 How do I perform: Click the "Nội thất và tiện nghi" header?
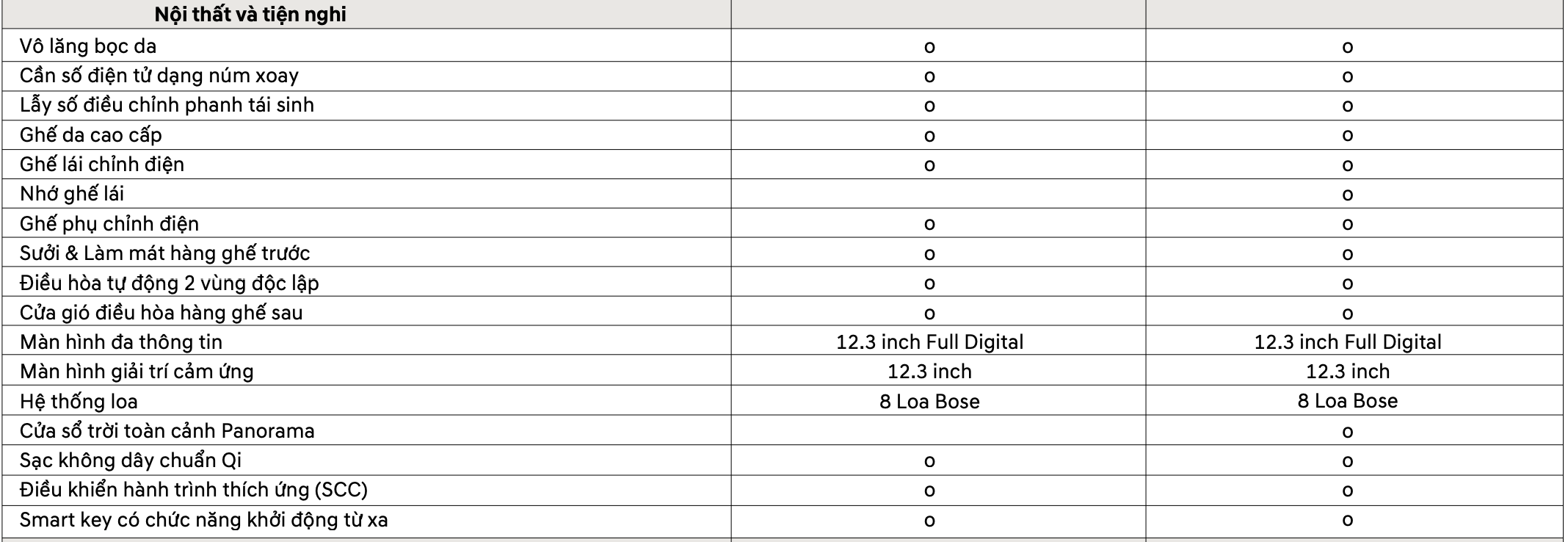(250, 15)
